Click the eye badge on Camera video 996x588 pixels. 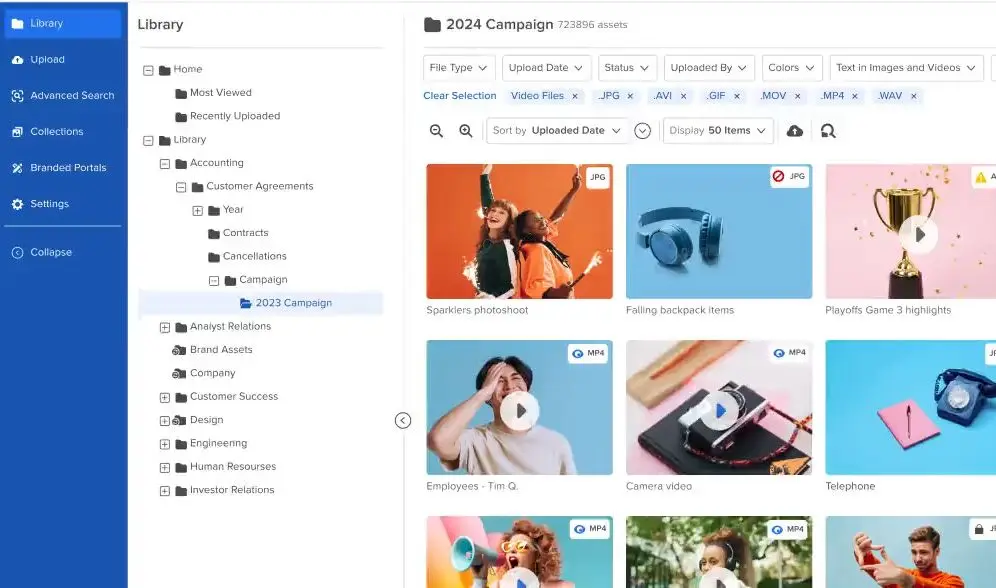(779, 353)
